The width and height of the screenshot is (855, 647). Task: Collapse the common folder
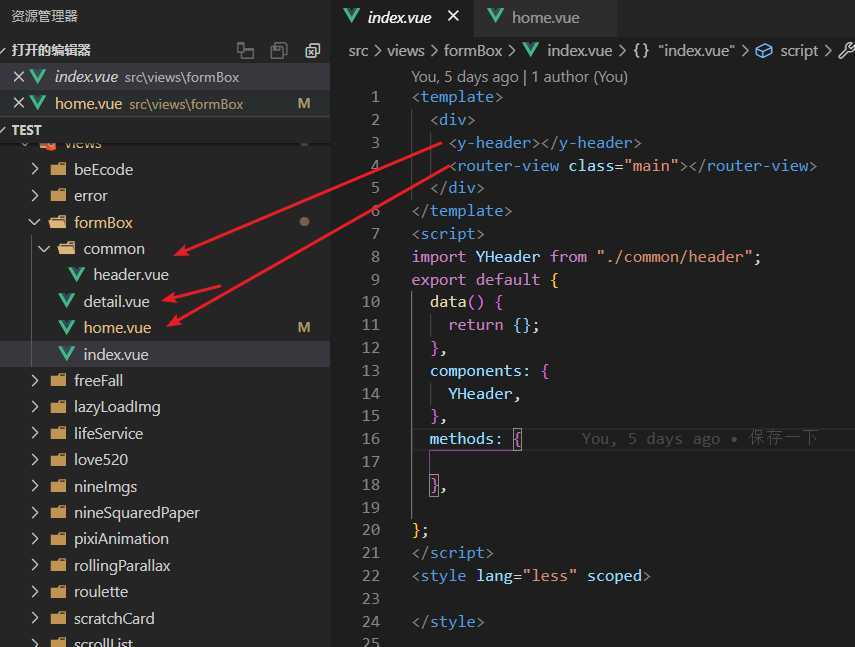(x=44, y=249)
